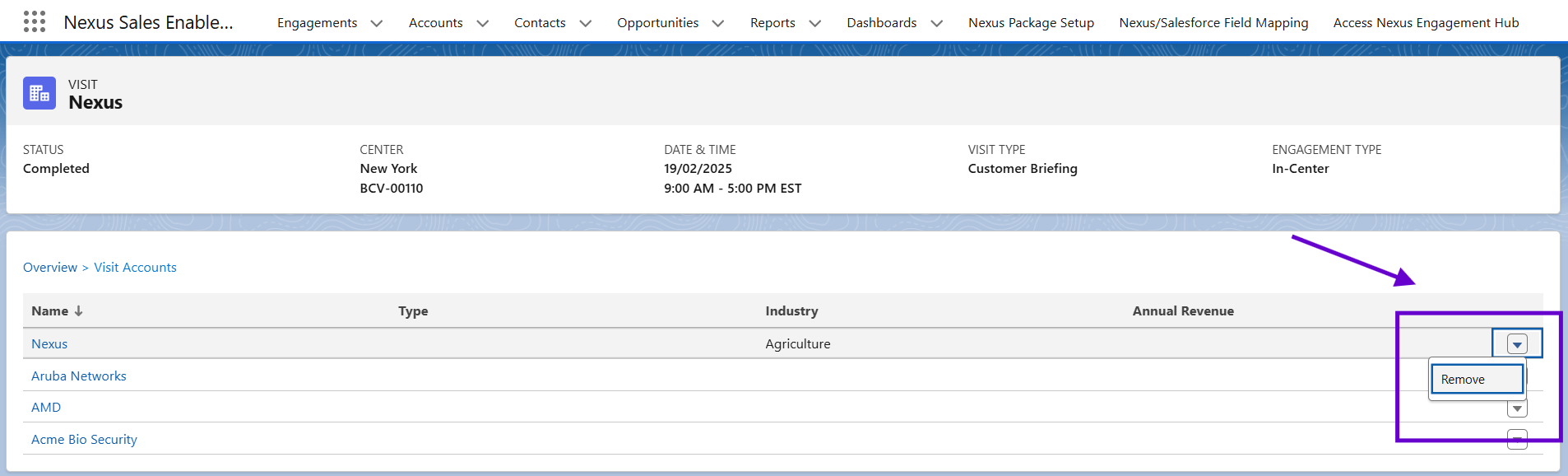Image resolution: width=1568 pixels, height=476 pixels.
Task: Expand the Contacts tab chevron
Action: click(x=586, y=23)
